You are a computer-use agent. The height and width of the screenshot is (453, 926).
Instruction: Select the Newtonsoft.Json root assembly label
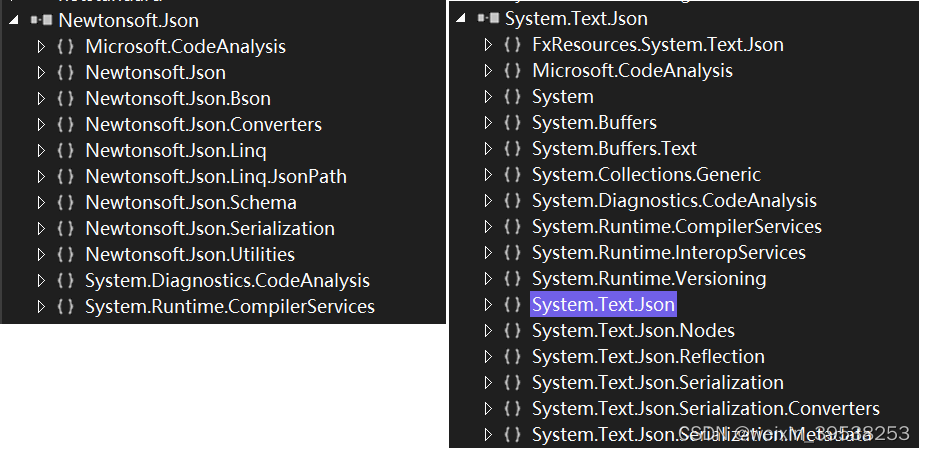click(x=129, y=21)
